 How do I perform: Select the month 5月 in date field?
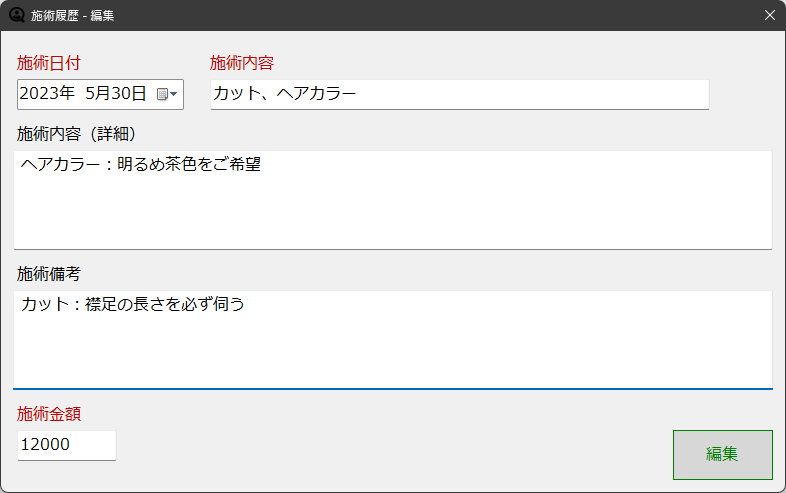[x=100, y=95]
